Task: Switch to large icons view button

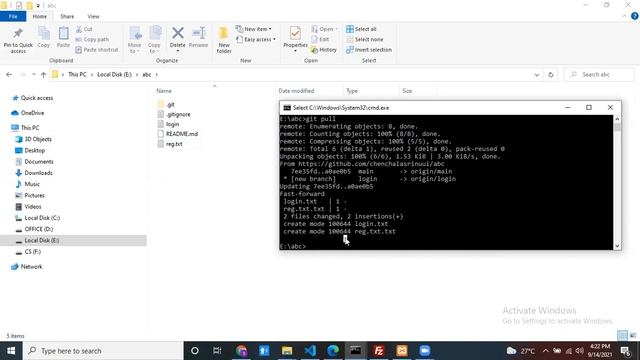Action: (633, 336)
